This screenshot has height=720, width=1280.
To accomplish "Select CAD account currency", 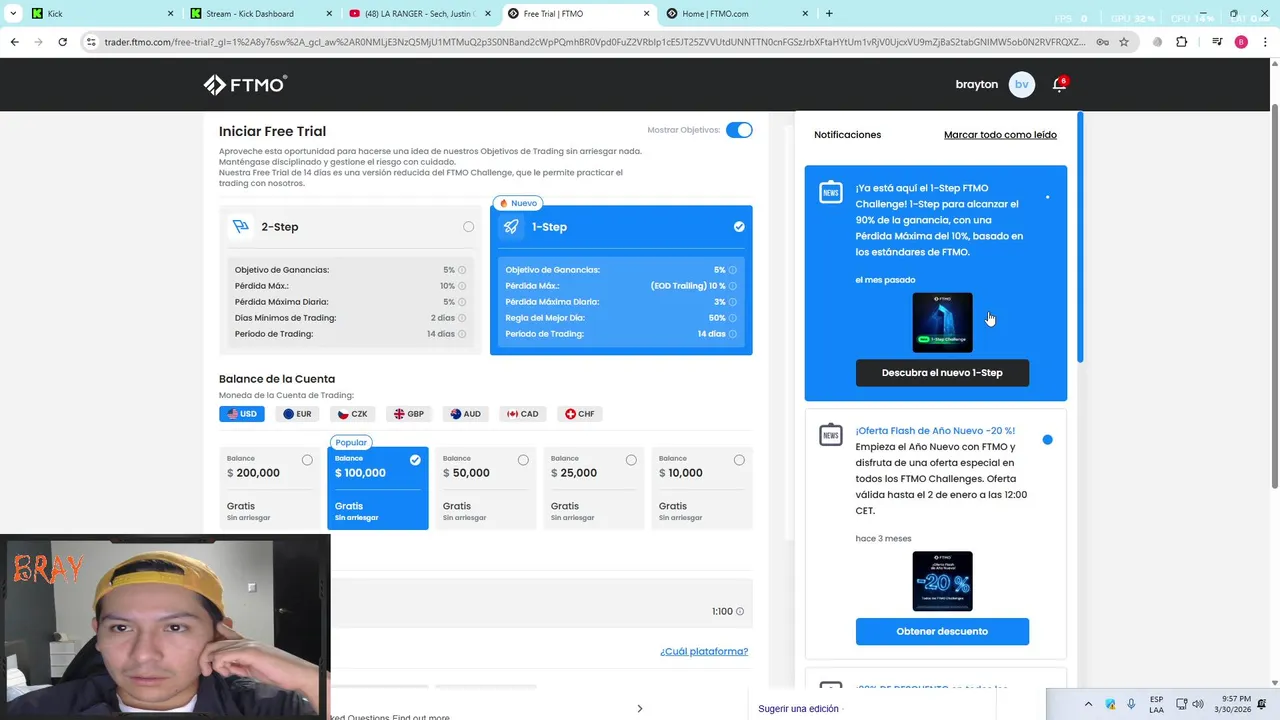I will coord(522,414).
